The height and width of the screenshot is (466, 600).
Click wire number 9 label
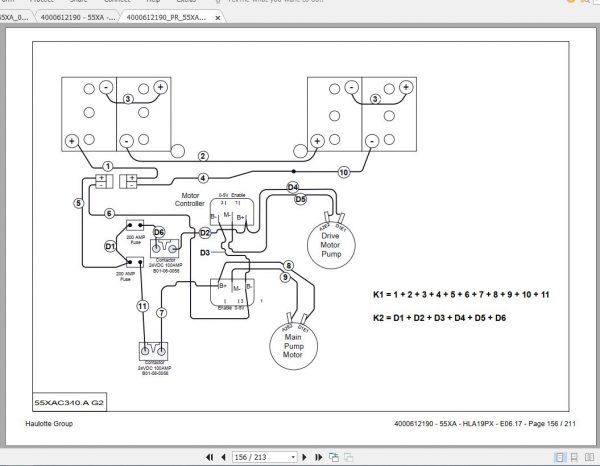pyautogui.click(x=285, y=277)
